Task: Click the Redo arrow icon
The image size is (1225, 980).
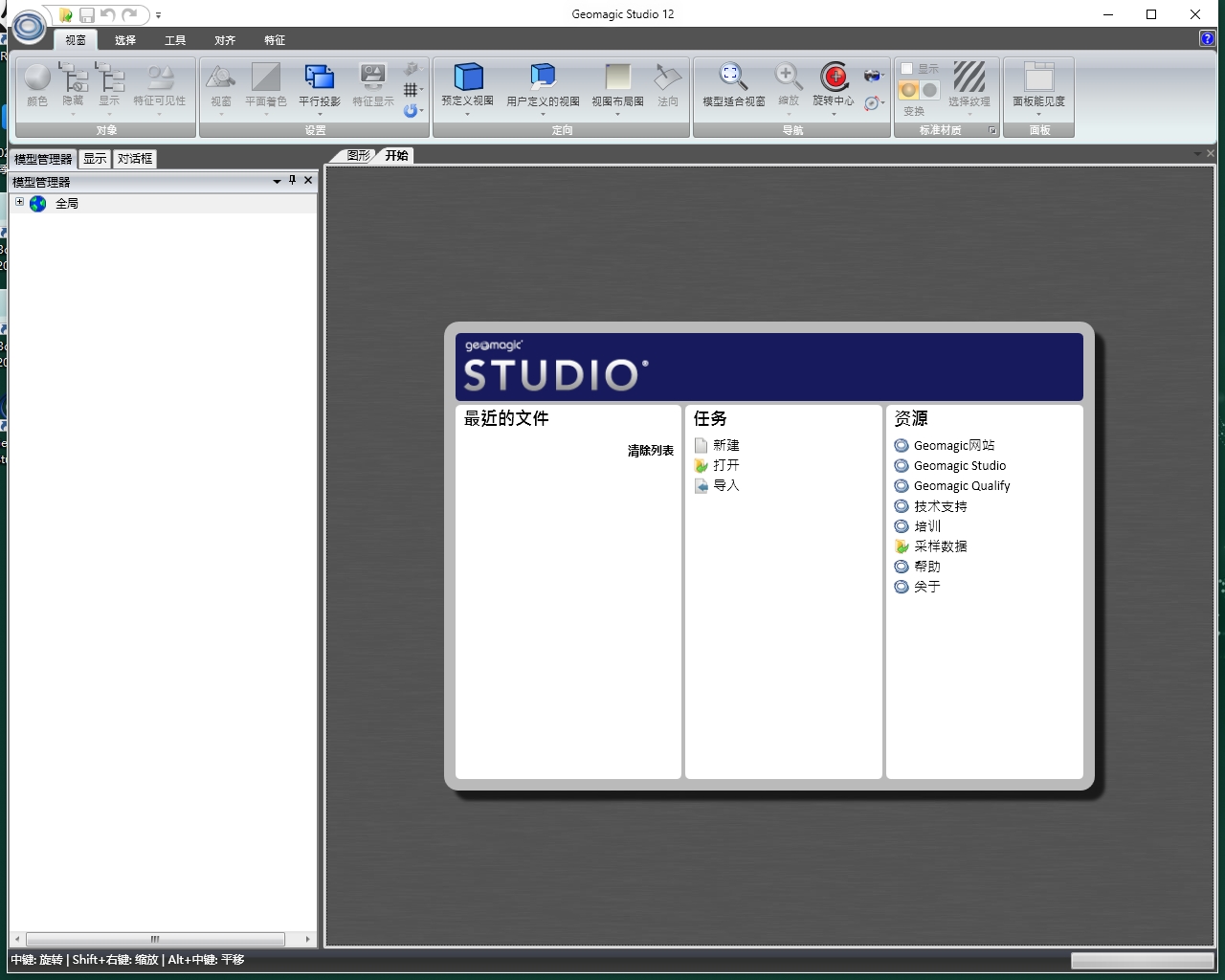Action: pos(129,15)
